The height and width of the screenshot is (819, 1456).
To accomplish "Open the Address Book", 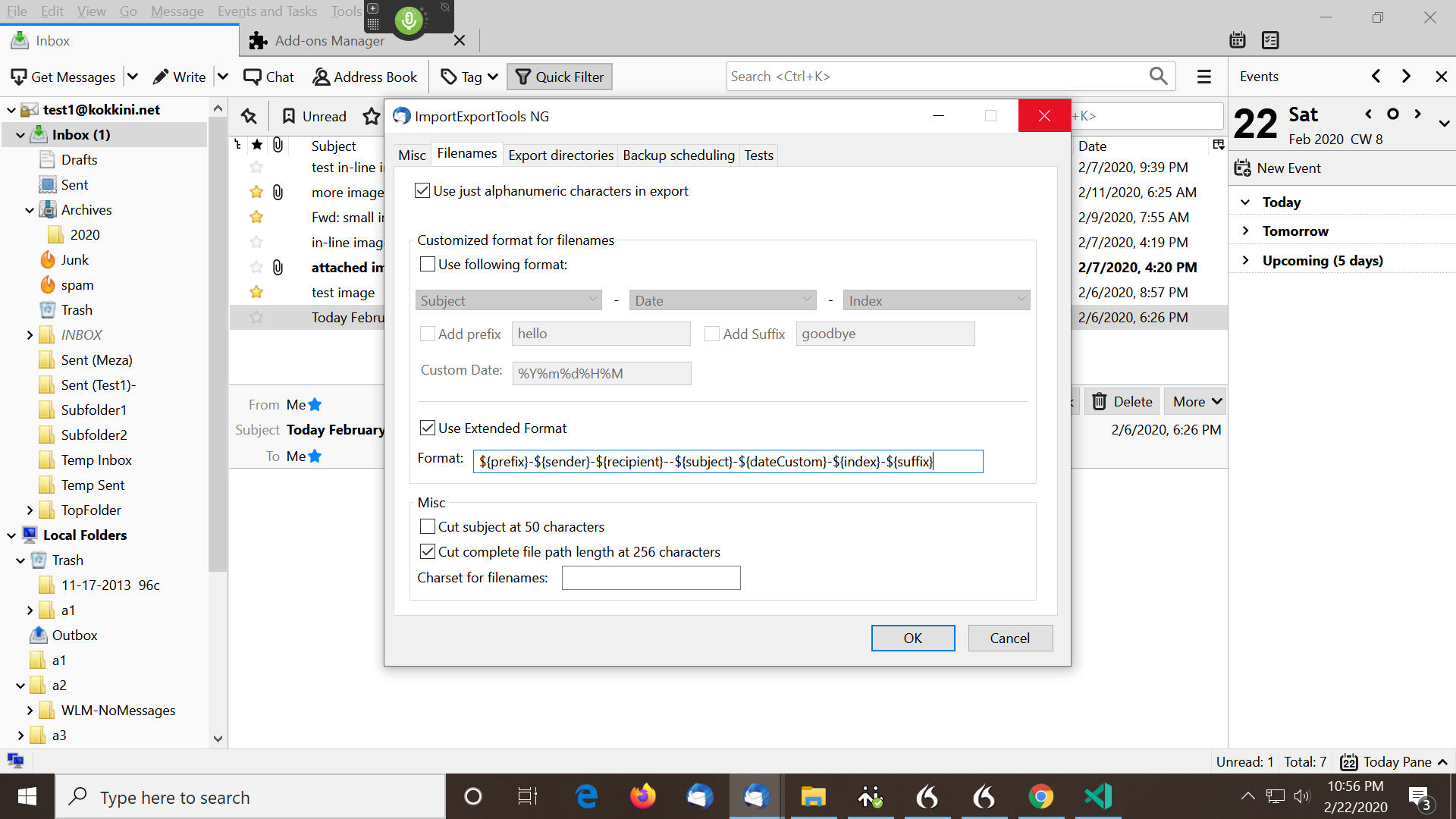I will [x=365, y=76].
